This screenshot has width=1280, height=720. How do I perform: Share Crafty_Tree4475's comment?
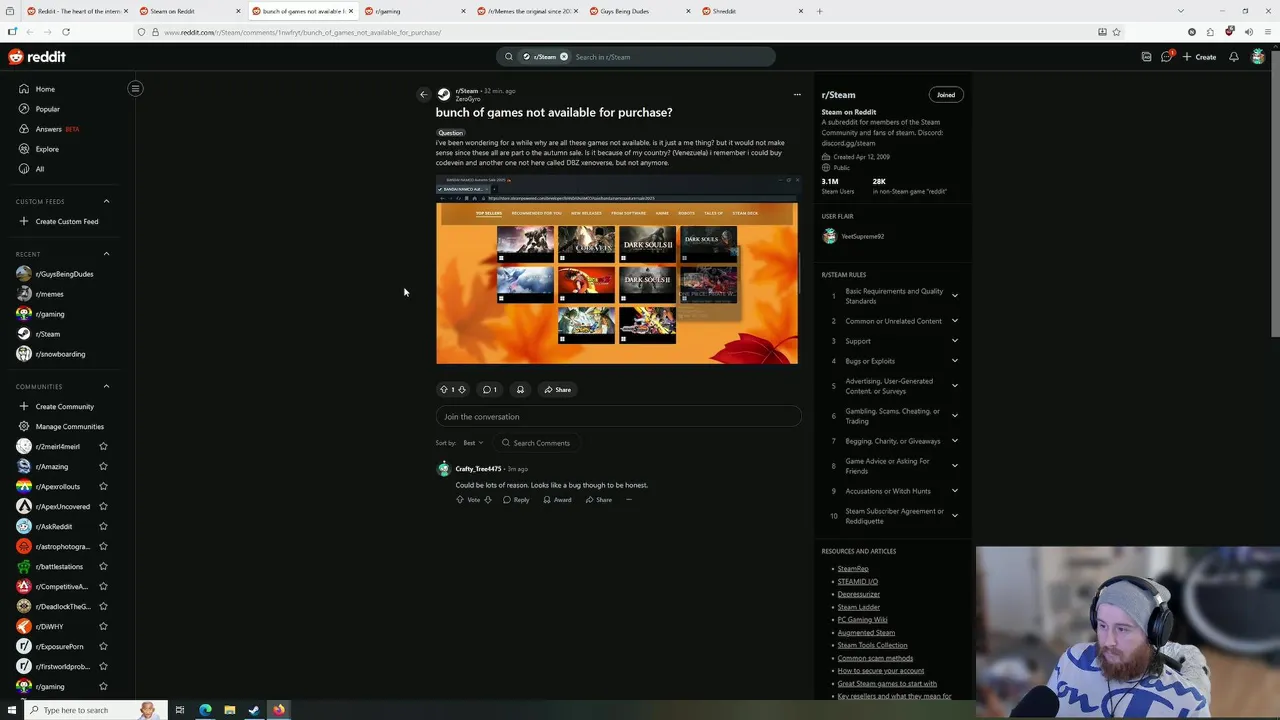pos(599,500)
